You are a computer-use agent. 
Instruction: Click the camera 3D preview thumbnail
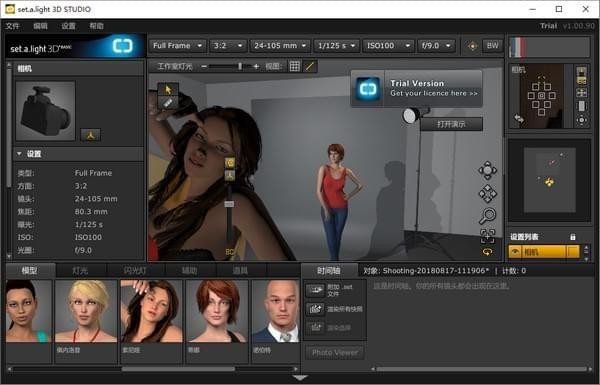click(46, 111)
